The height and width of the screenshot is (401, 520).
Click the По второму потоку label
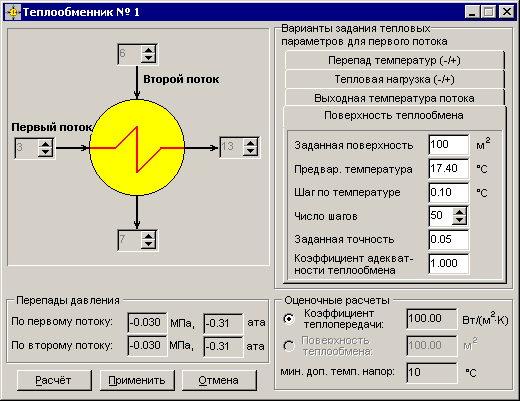[62, 345]
